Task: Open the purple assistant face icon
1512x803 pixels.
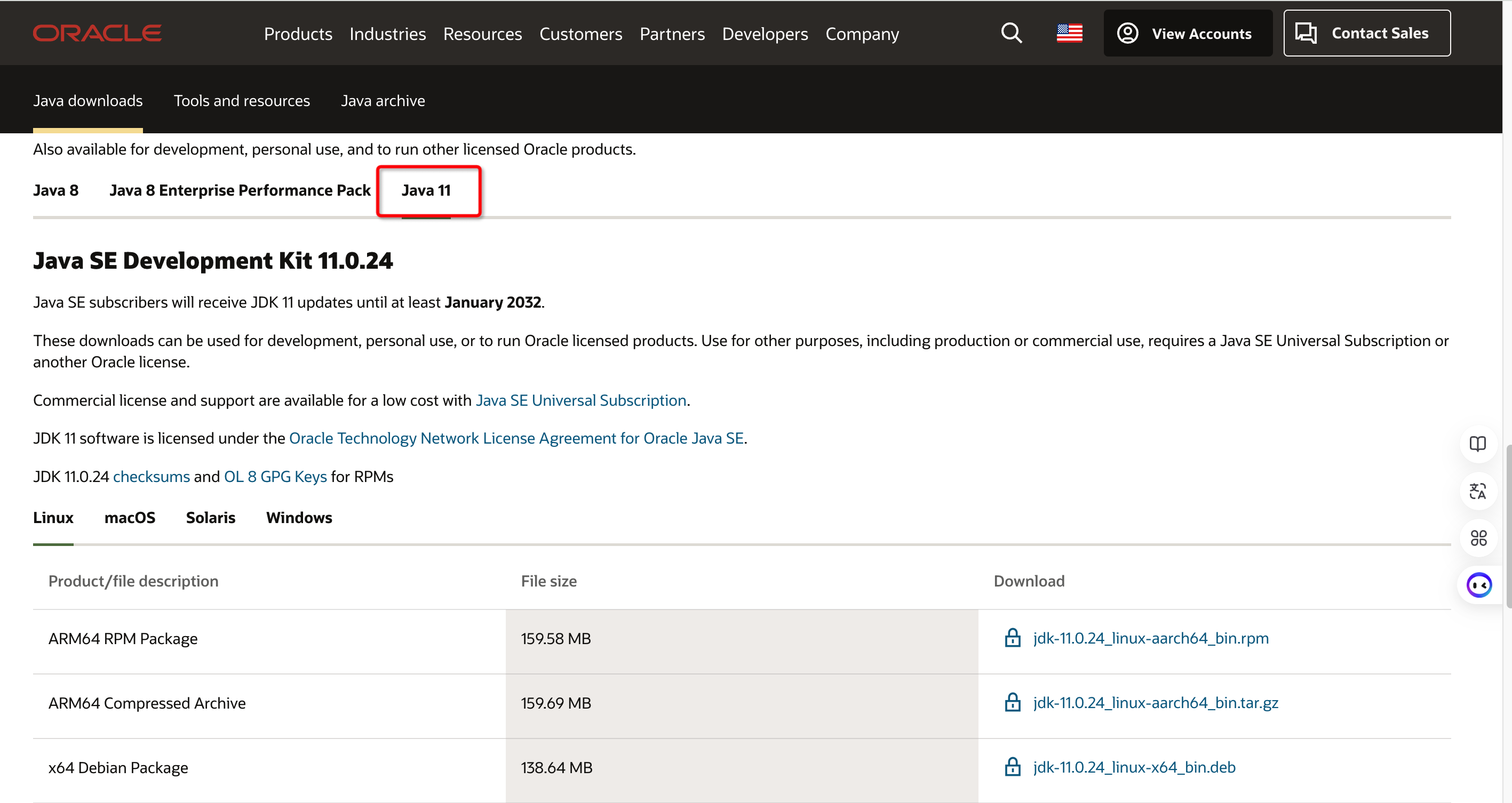Action: tap(1478, 585)
